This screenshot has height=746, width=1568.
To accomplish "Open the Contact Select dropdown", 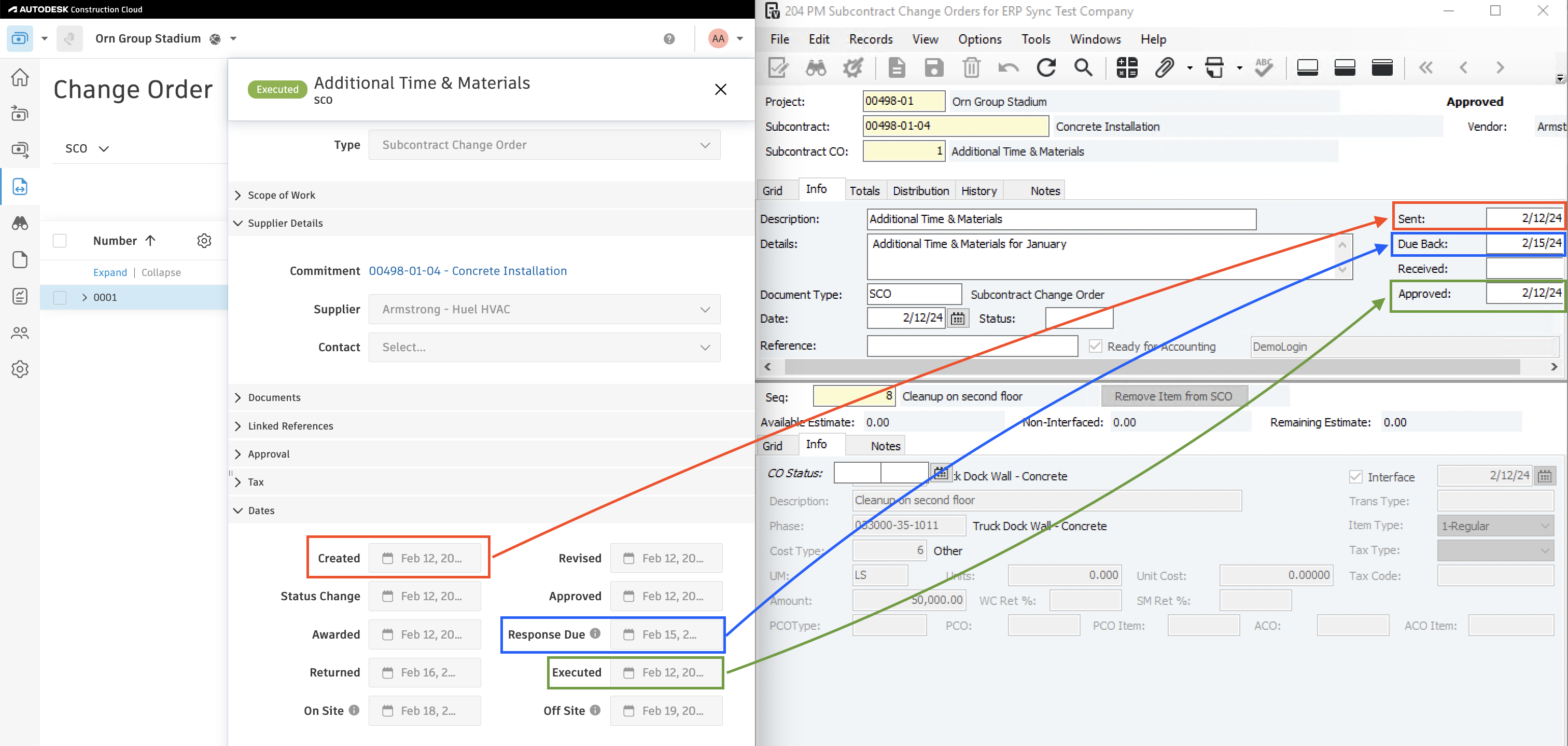I will click(544, 347).
